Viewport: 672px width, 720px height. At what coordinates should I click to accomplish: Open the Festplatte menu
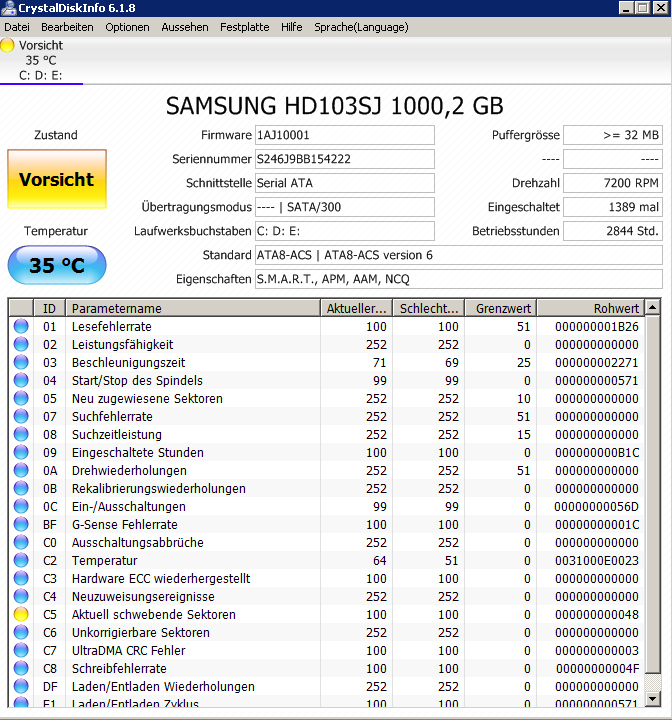point(244,27)
